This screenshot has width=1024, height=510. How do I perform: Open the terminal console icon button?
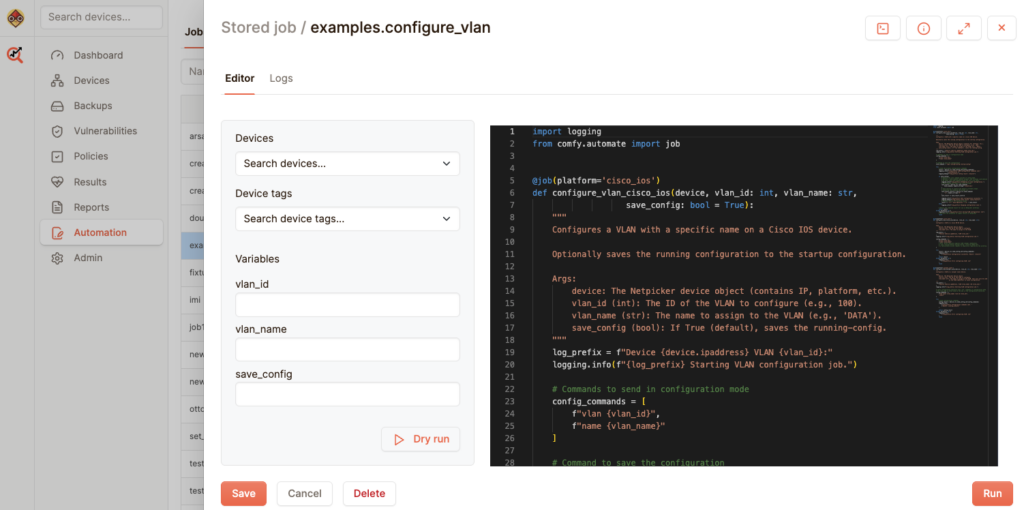pos(882,29)
